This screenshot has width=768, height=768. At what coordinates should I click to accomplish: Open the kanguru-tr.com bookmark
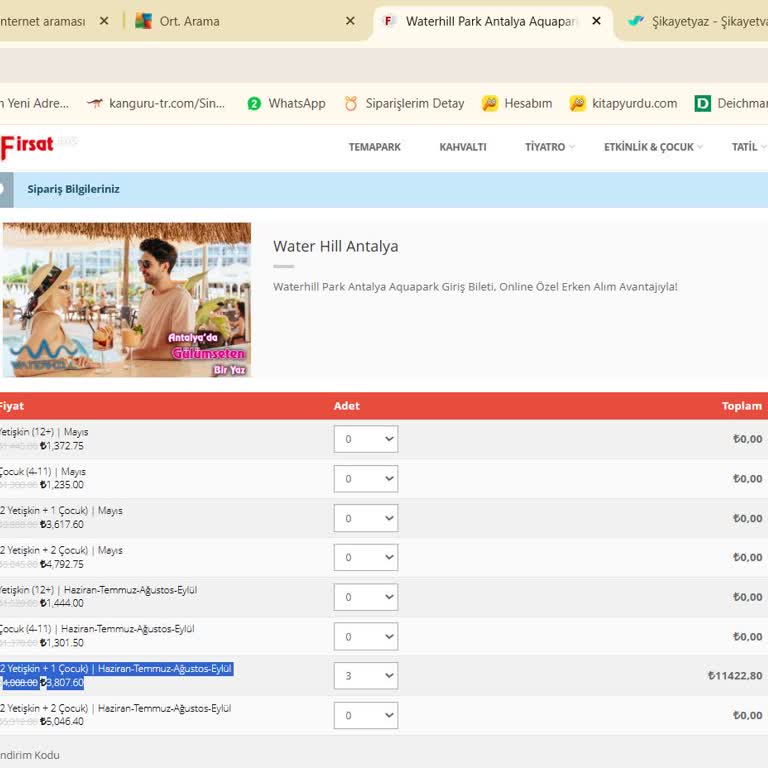[x=156, y=103]
